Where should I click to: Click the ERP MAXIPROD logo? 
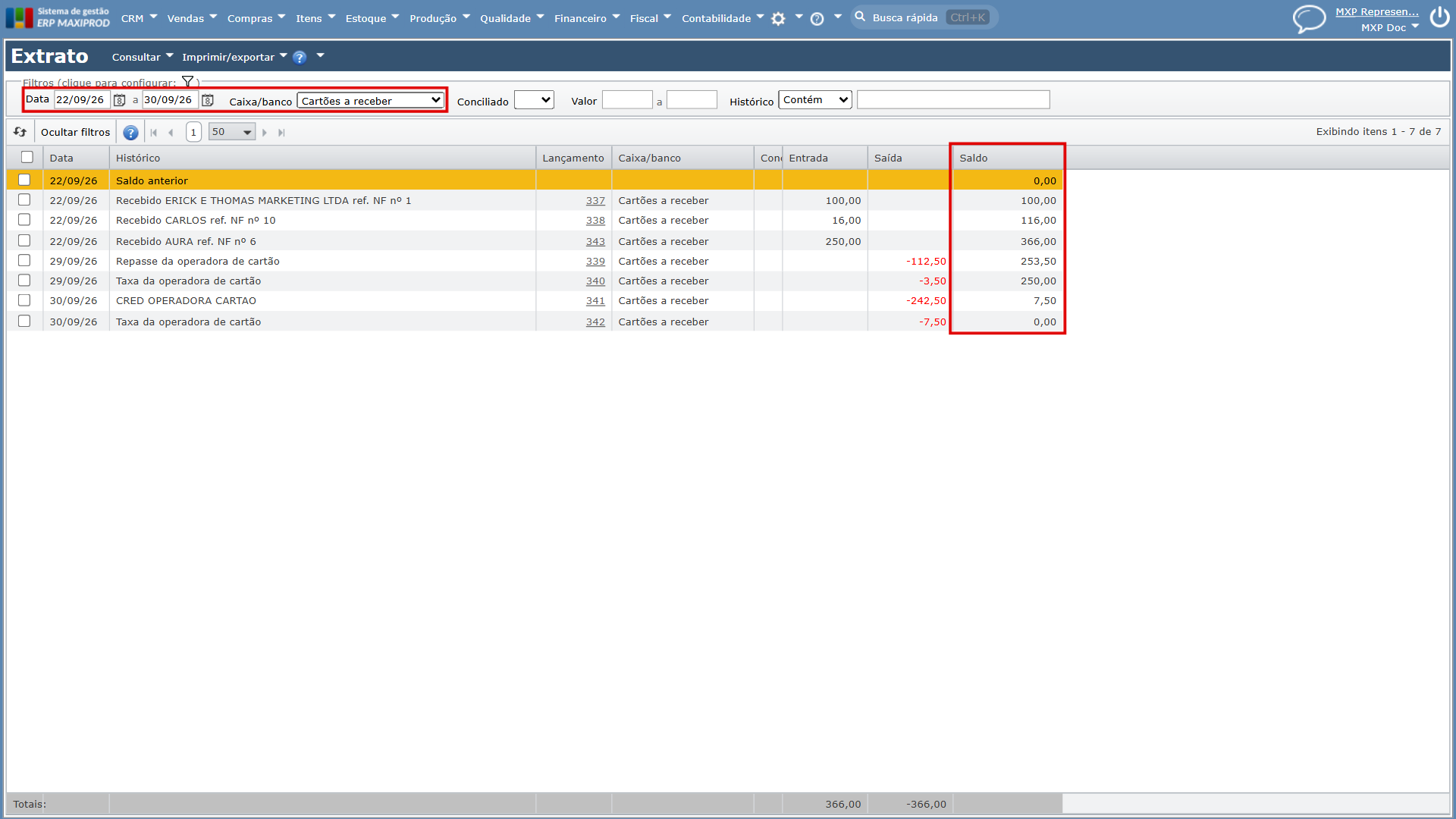(x=58, y=17)
